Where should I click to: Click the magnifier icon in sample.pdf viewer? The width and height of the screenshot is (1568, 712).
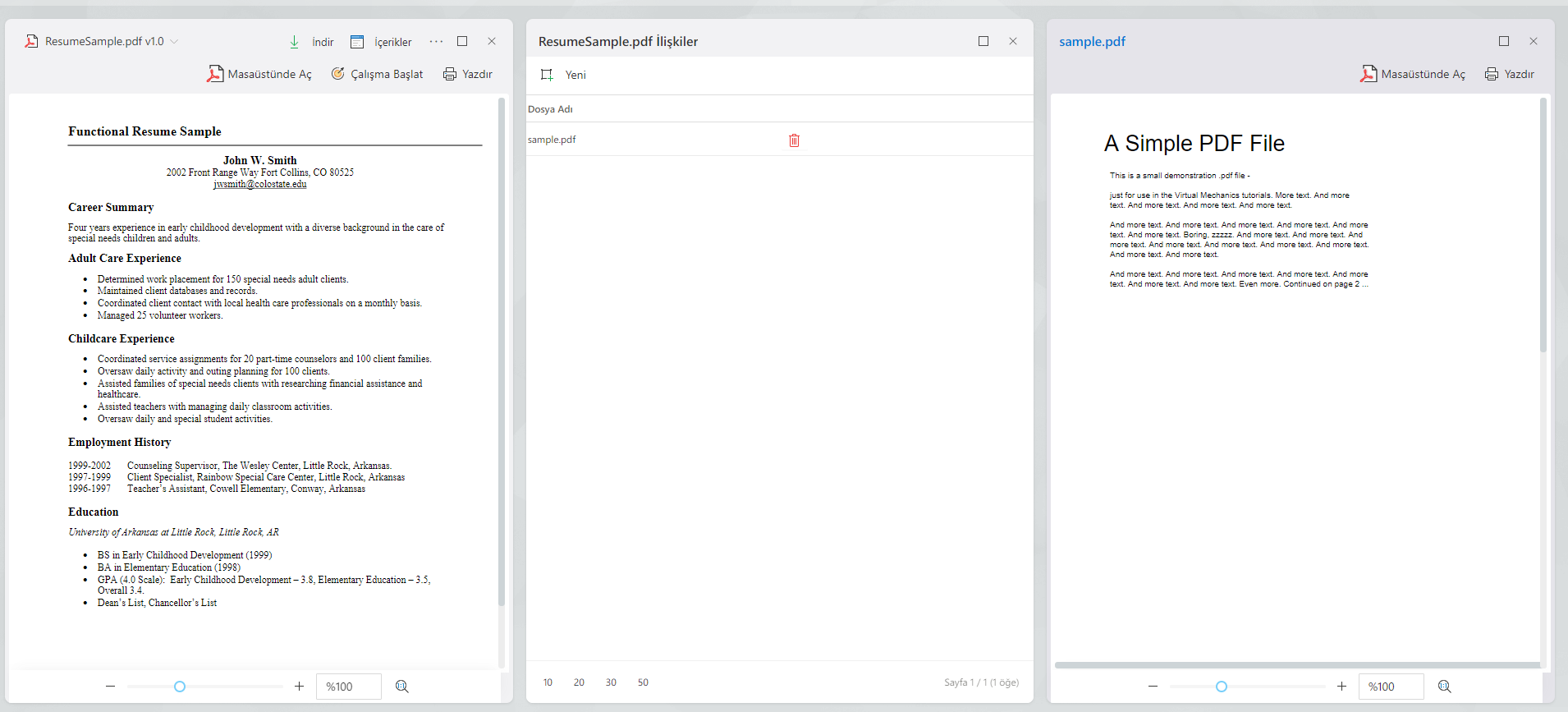click(x=1445, y=687)
